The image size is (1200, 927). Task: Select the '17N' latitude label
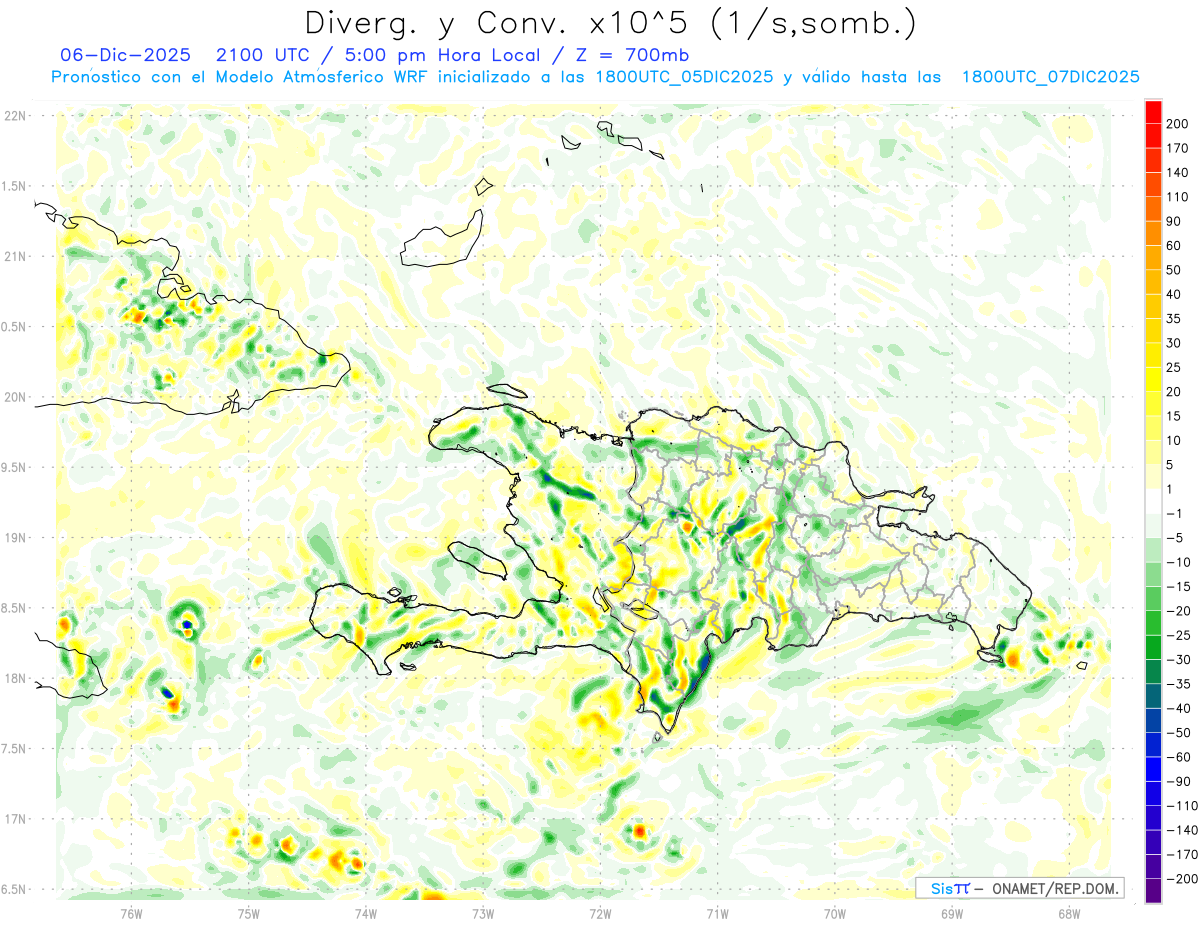(x=14, y=819)
